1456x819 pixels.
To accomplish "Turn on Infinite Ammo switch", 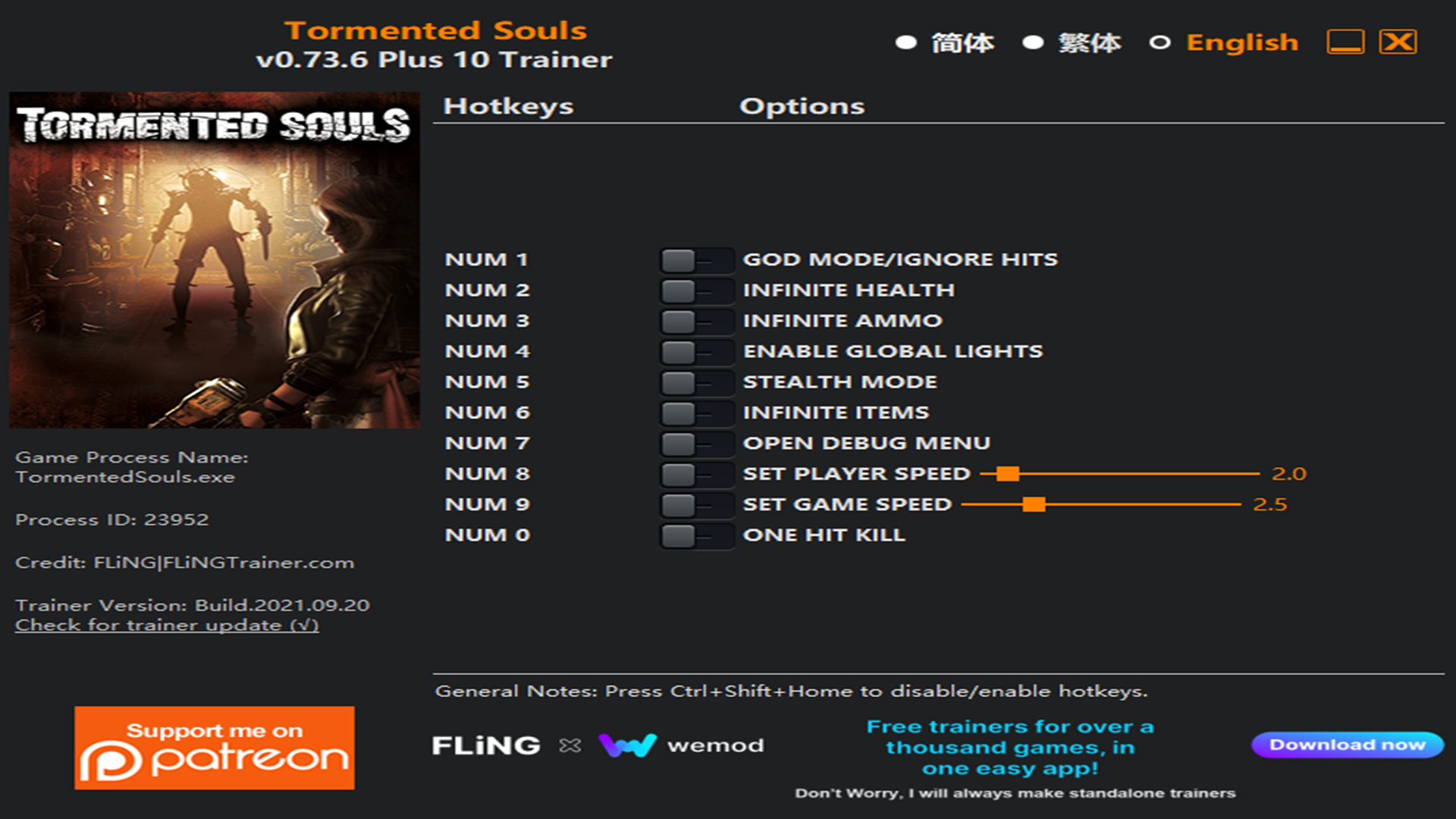I will 695,322.
